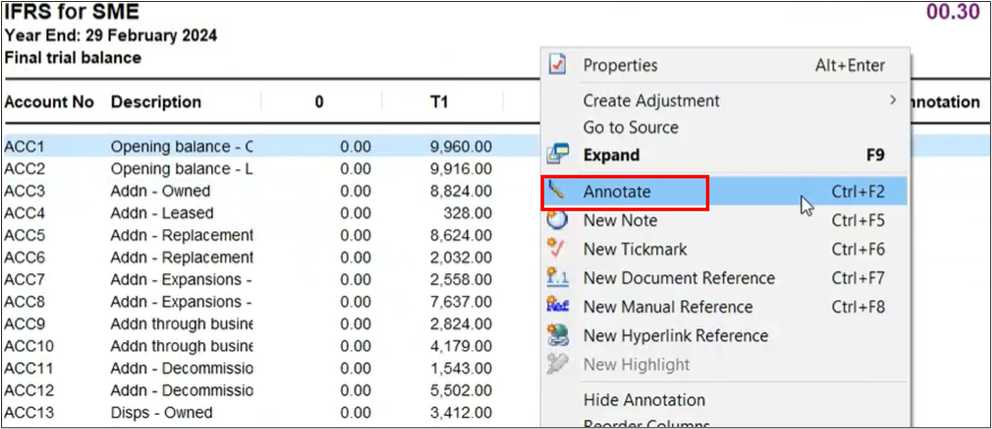Click the 9,916.00 value for ACC2

[x=460, y=169]
